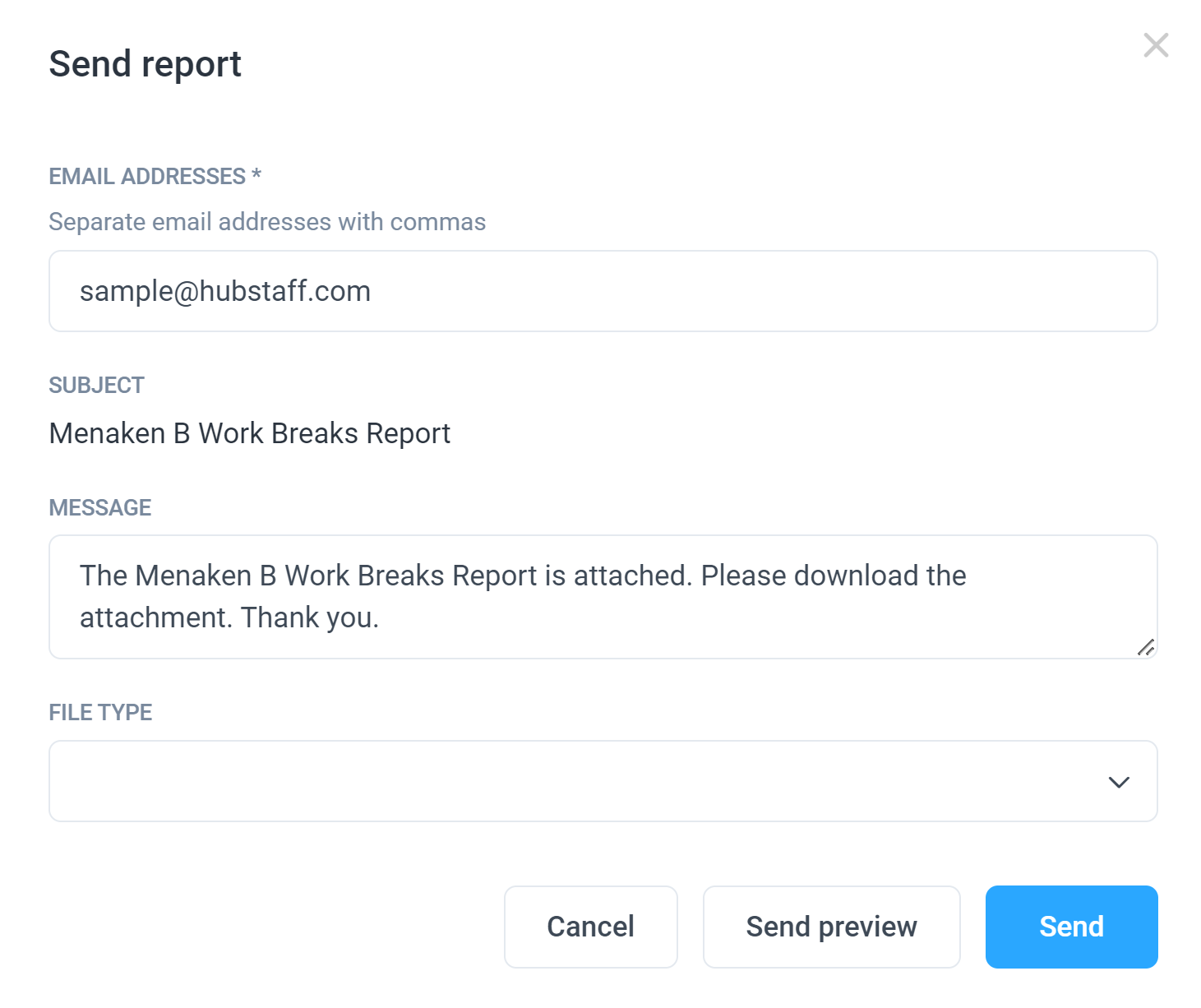The width and height of the screenshot is (1201, 1008).
Task: Place cursor on sample@hubstaff.com text
Action: point(225,291)
